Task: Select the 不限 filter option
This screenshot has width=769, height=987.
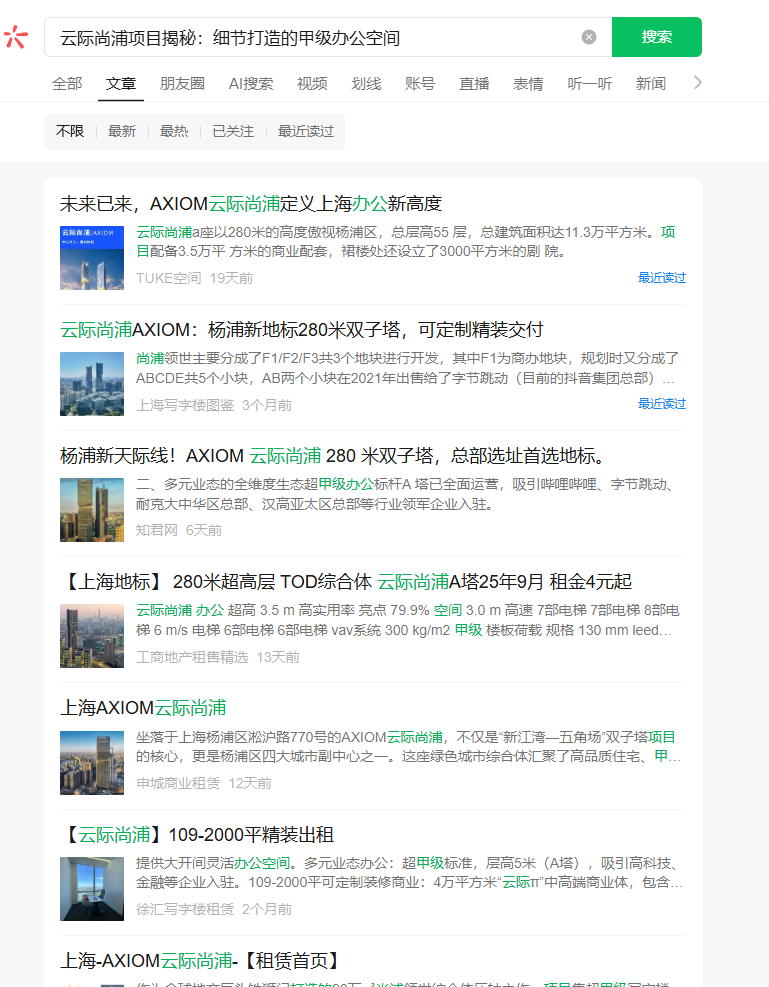Action: coord(70,131)
